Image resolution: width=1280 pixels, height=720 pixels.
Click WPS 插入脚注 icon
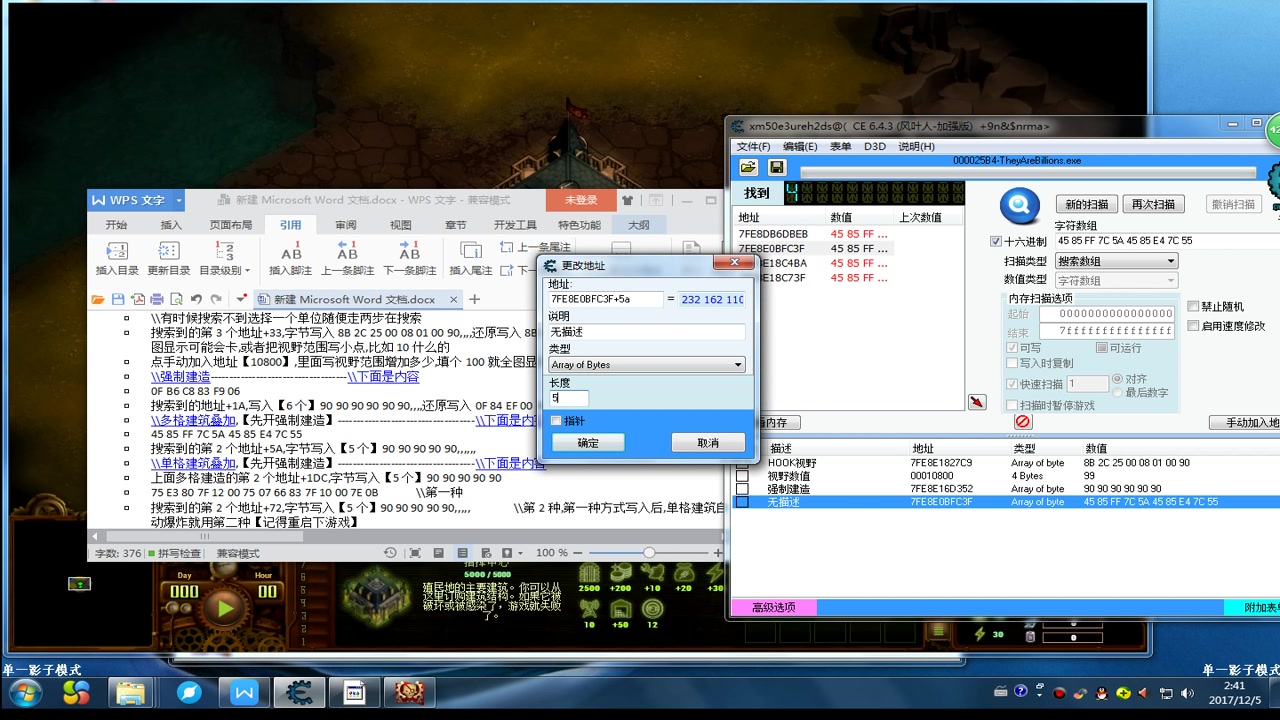click(x=291, y=252)
